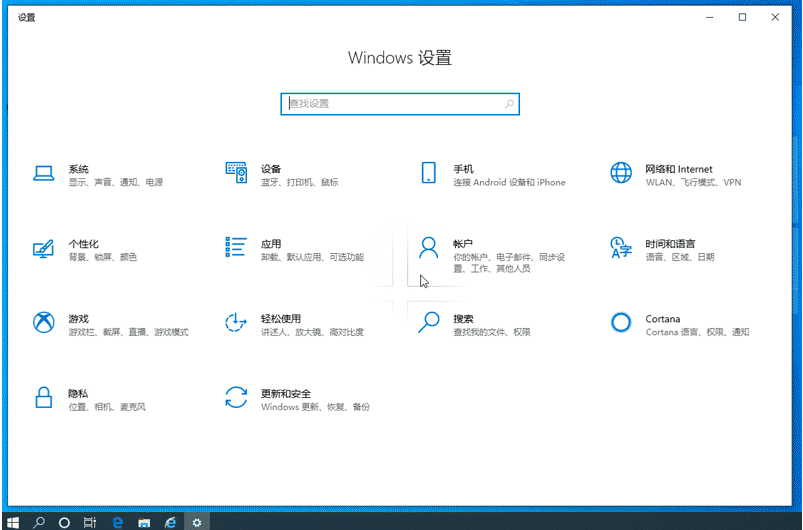Minimize the 设置 window
Image resolution: width=803 pixels, height=530 pixels.
coord(710,17)
